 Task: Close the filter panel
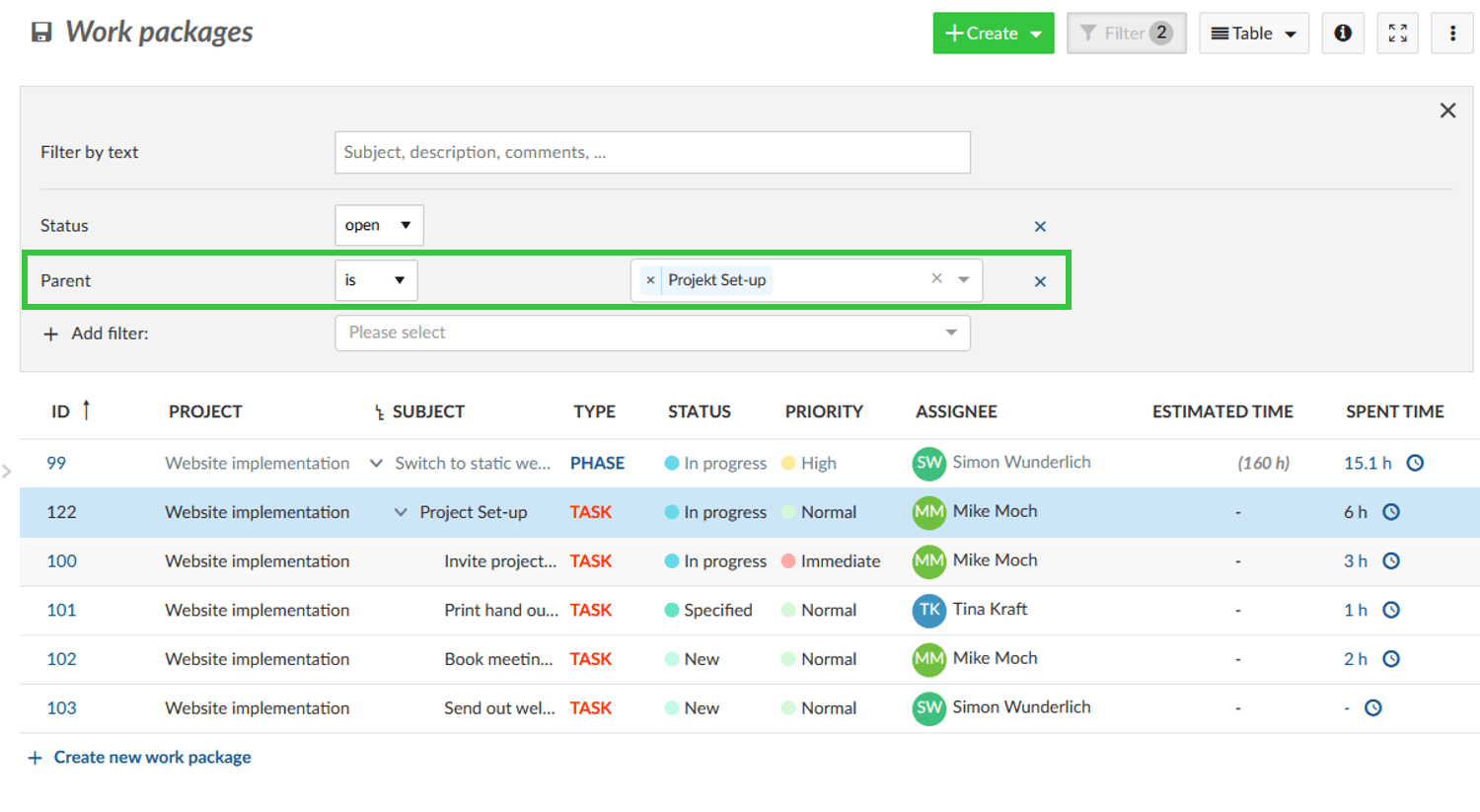(x=1447, y=111)
